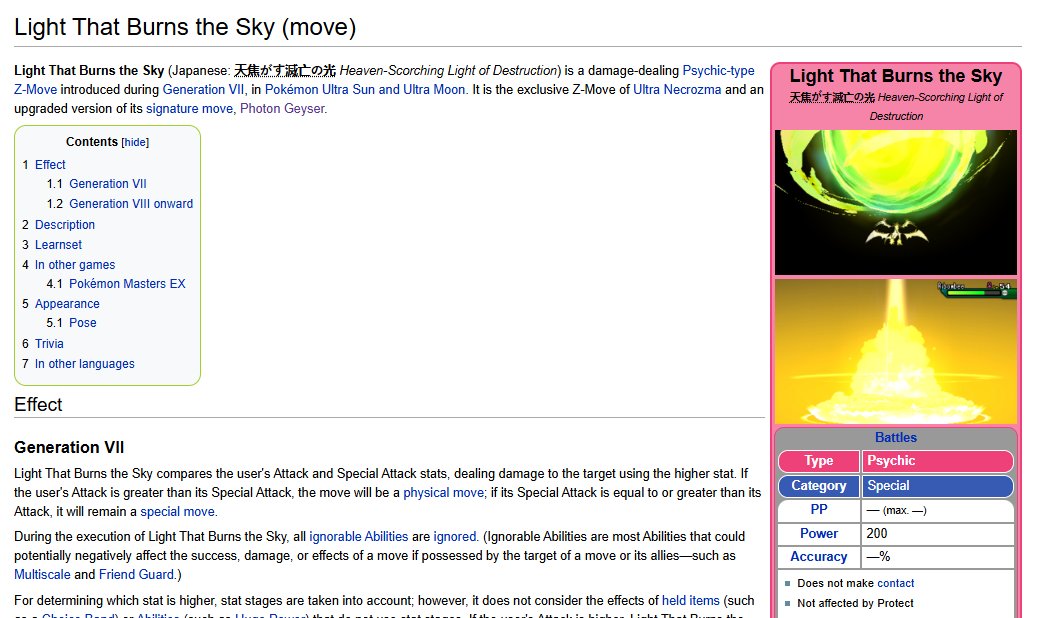1039x618 pixels.
Task: Go to Learnset section in contents
Action: coord(58,244)
